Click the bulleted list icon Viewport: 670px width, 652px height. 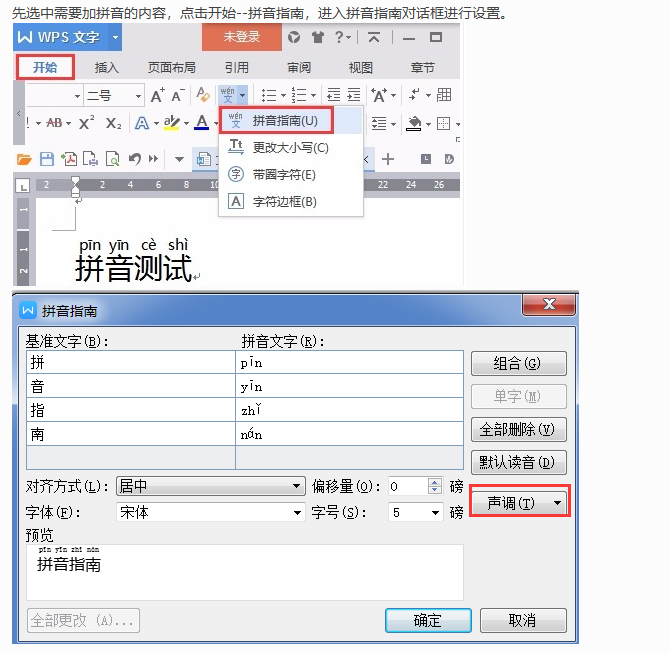[x=268, y=95]
